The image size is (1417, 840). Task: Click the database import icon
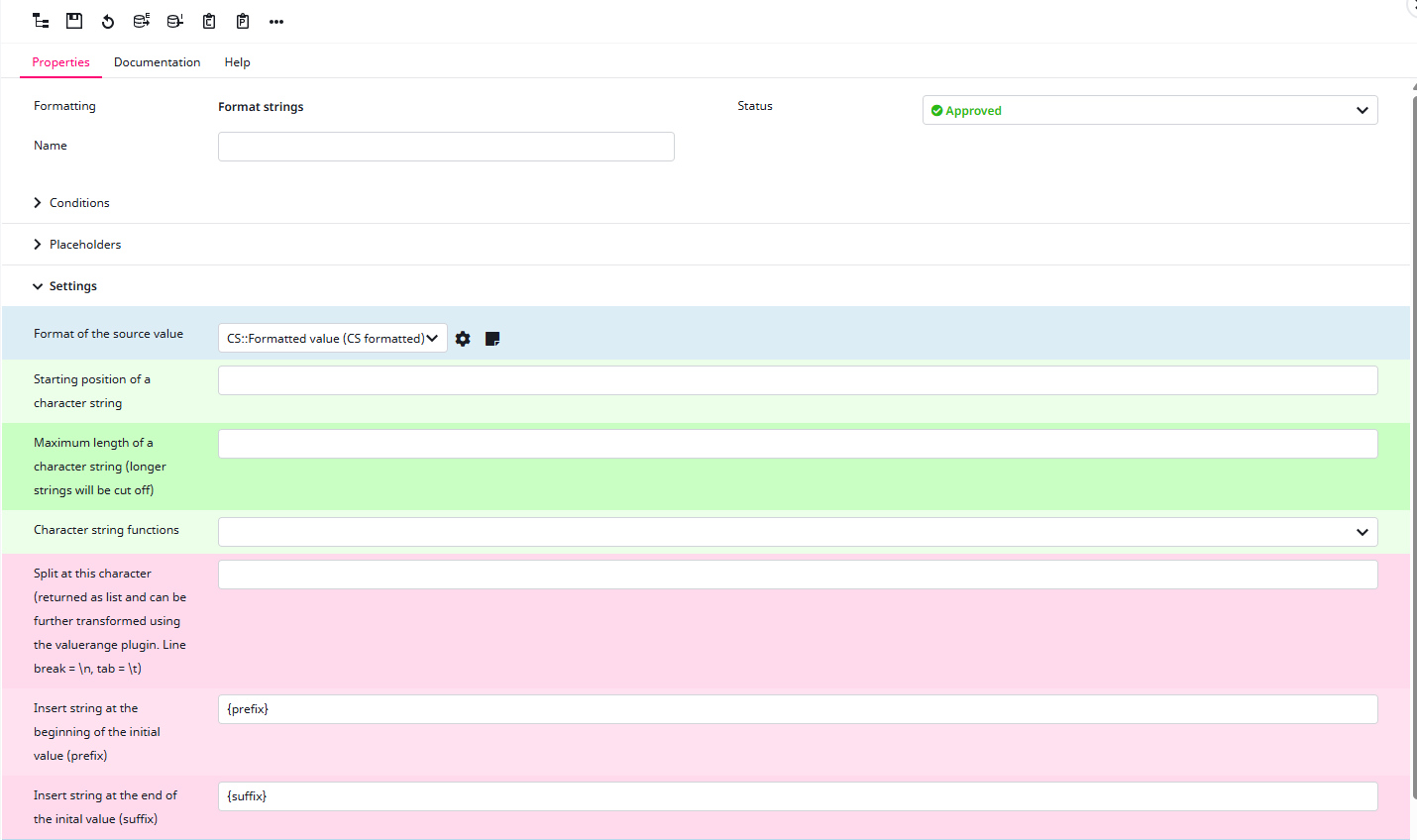pos(175,21)
